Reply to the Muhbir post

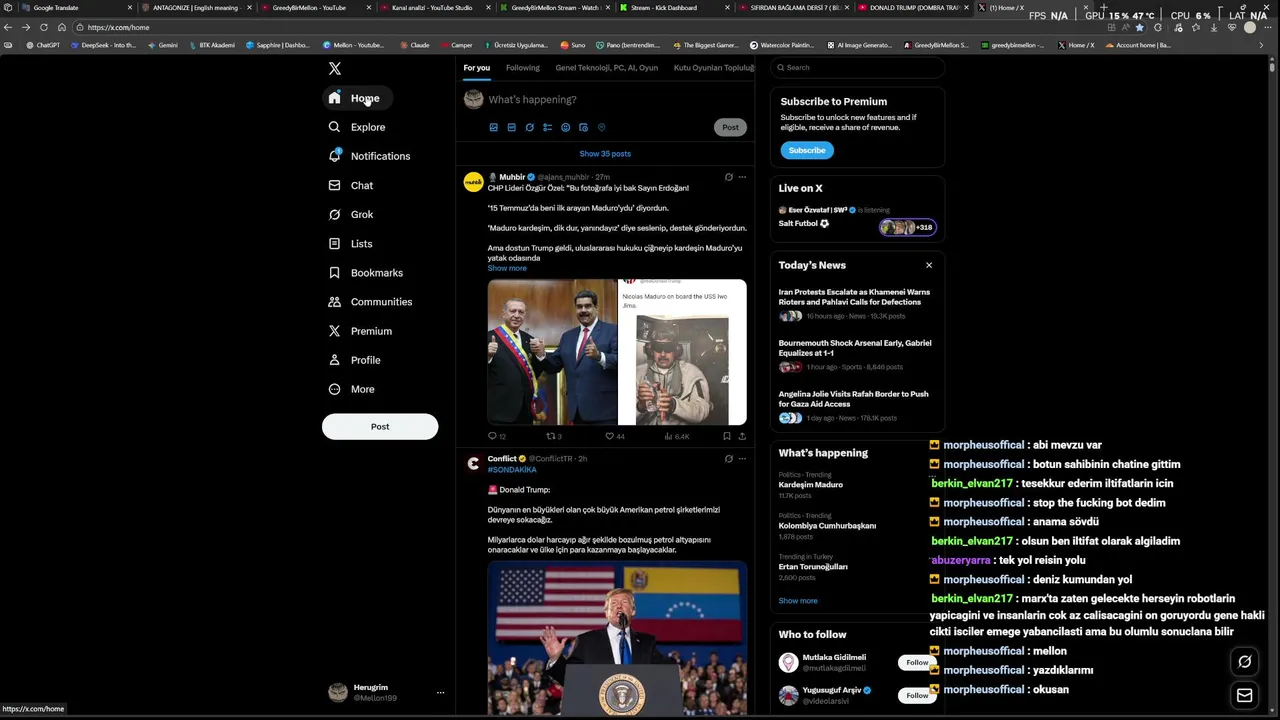(496, 436)
